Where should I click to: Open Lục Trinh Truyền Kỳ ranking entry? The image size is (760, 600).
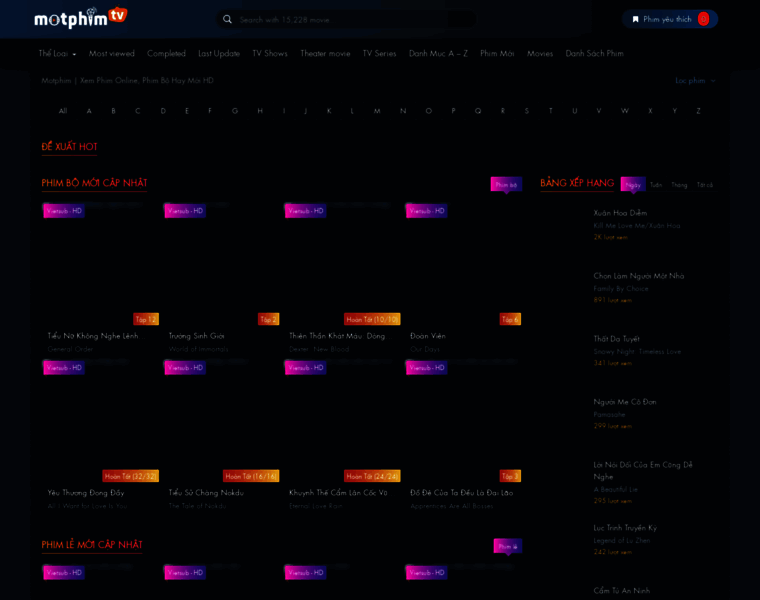(x=625, y=528)
